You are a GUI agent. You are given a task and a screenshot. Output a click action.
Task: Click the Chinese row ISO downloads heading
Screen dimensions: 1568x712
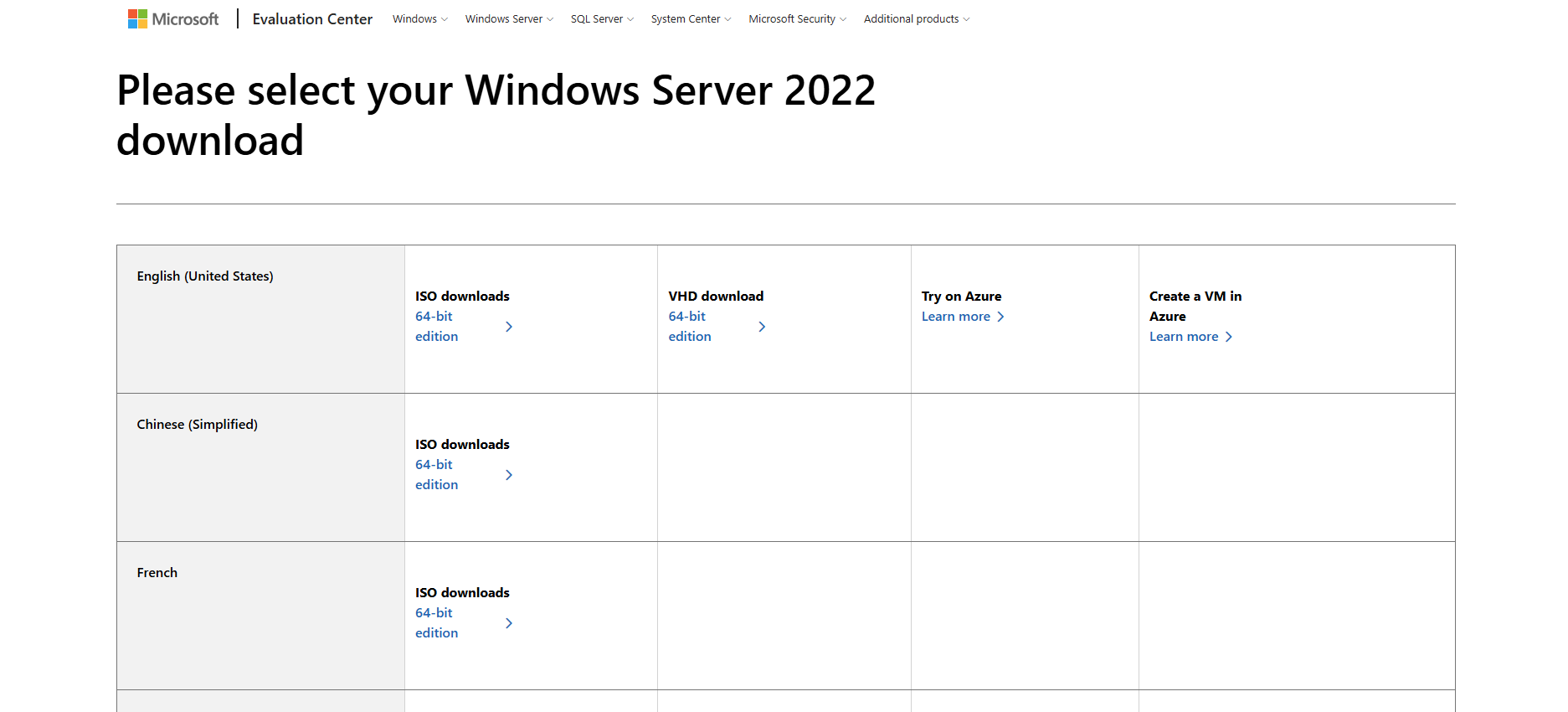[462, 445]
